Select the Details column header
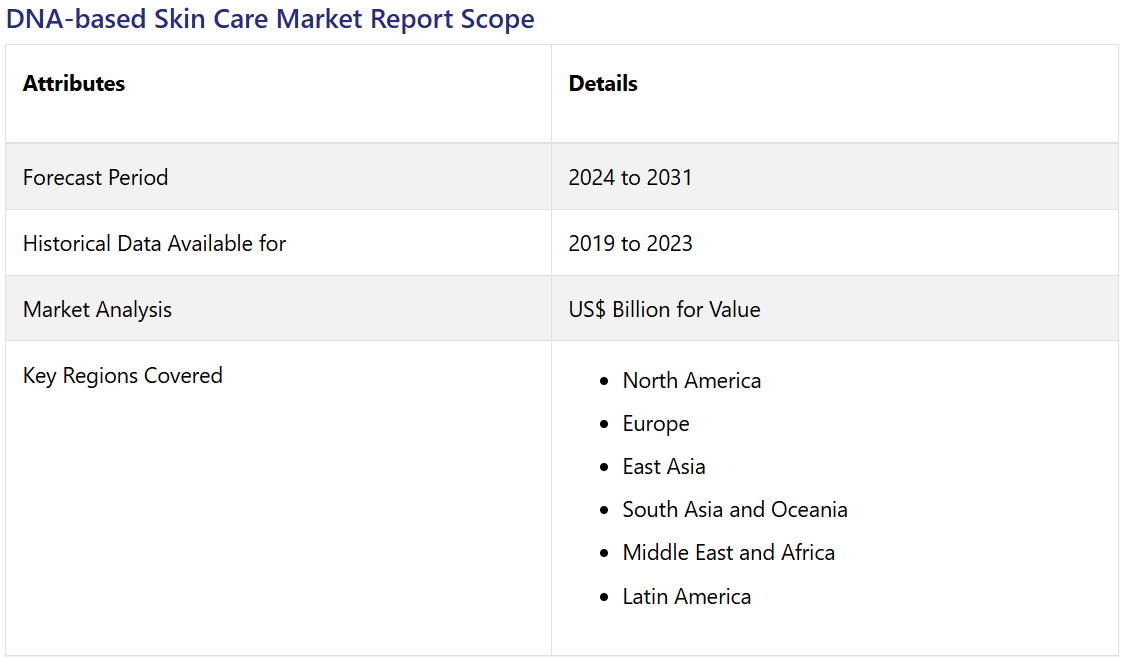This screenshot has width=1123, height=657. pos(603,84)
